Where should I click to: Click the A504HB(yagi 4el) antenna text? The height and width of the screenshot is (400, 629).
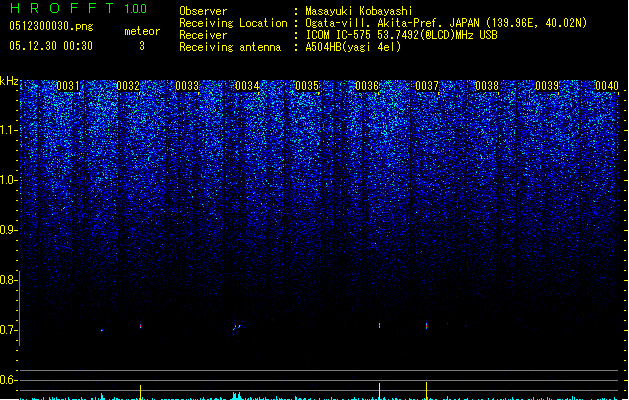(x=353, y=47)
